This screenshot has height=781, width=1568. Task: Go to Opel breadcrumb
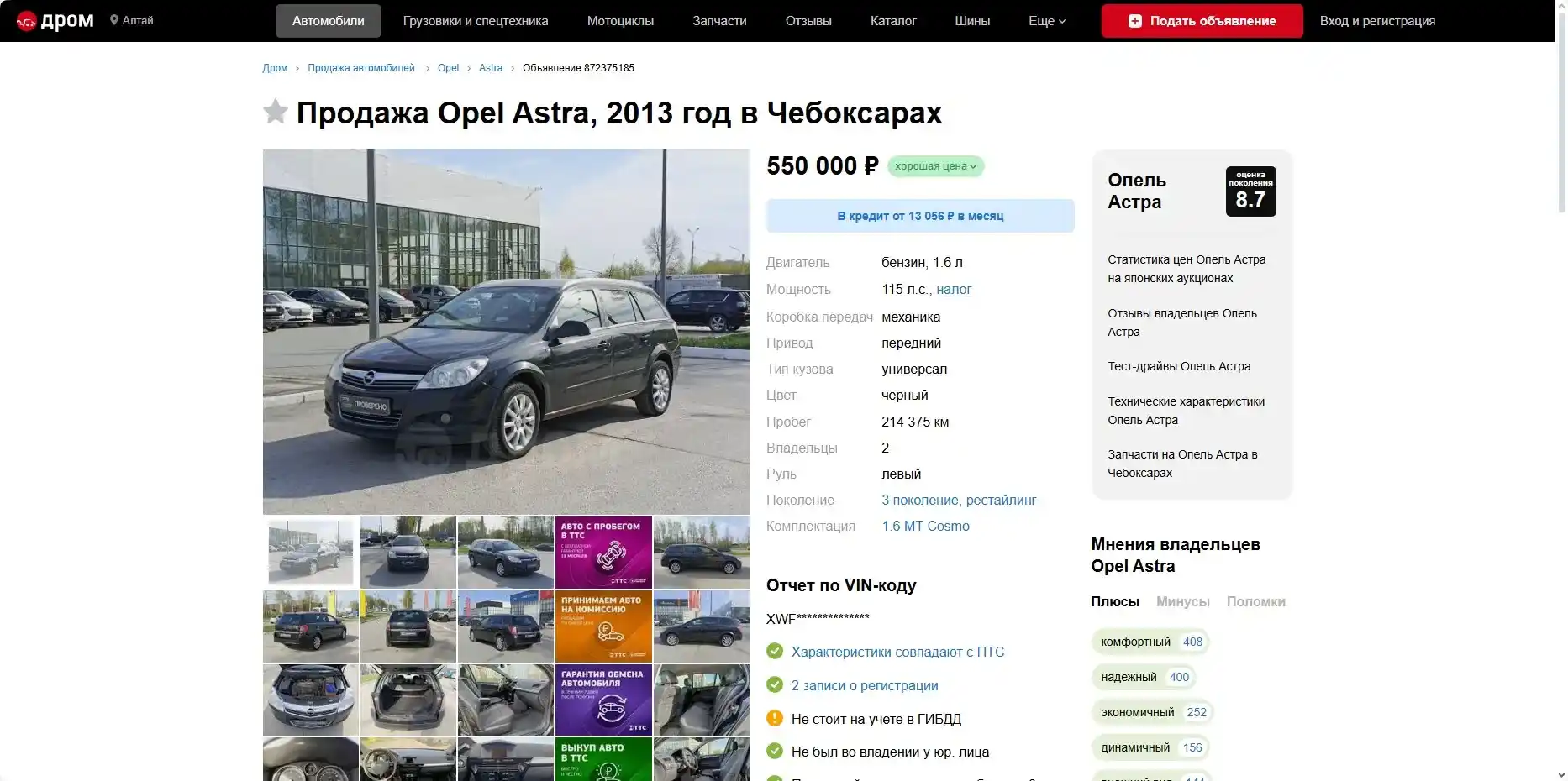point(448,68)
